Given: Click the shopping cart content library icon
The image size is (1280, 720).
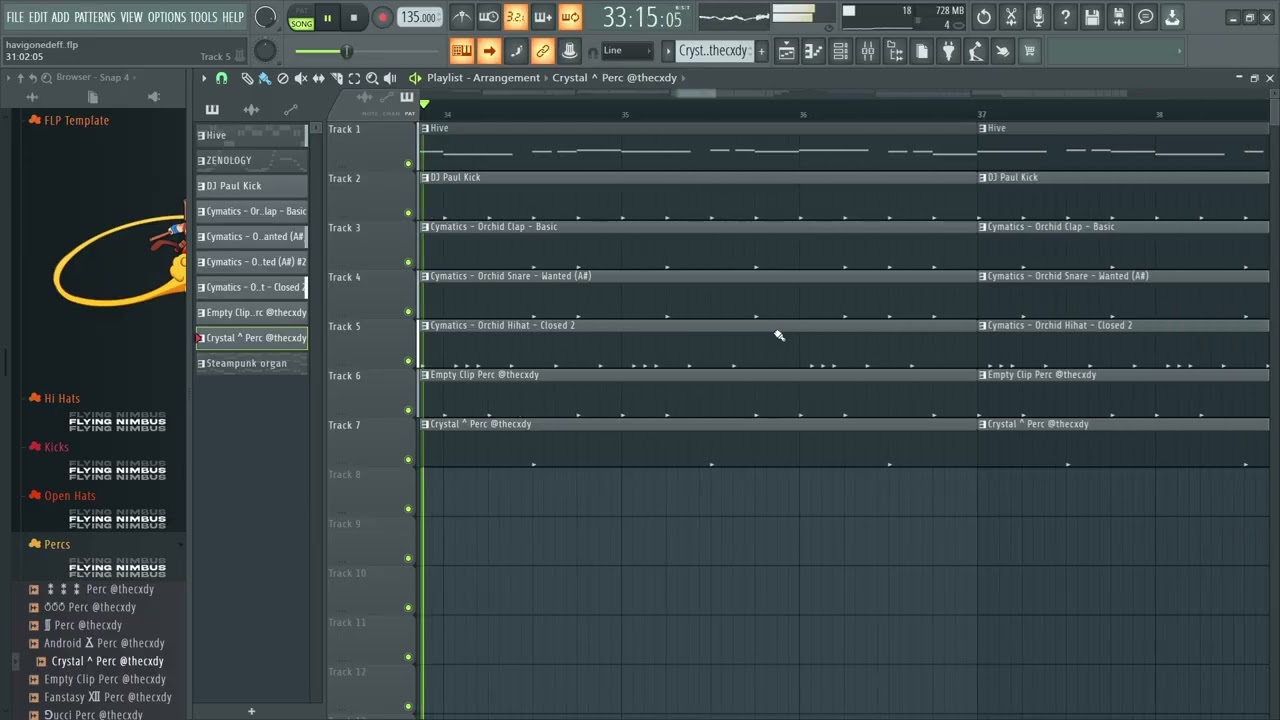Looking at the screenshot, I should 1029,51.
